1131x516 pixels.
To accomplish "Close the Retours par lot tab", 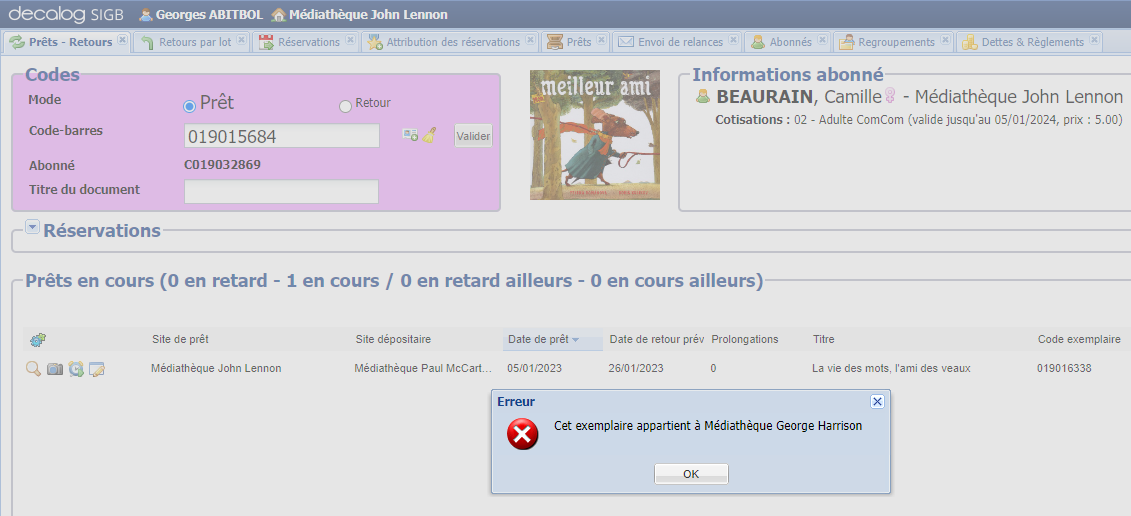I will 242,40.
